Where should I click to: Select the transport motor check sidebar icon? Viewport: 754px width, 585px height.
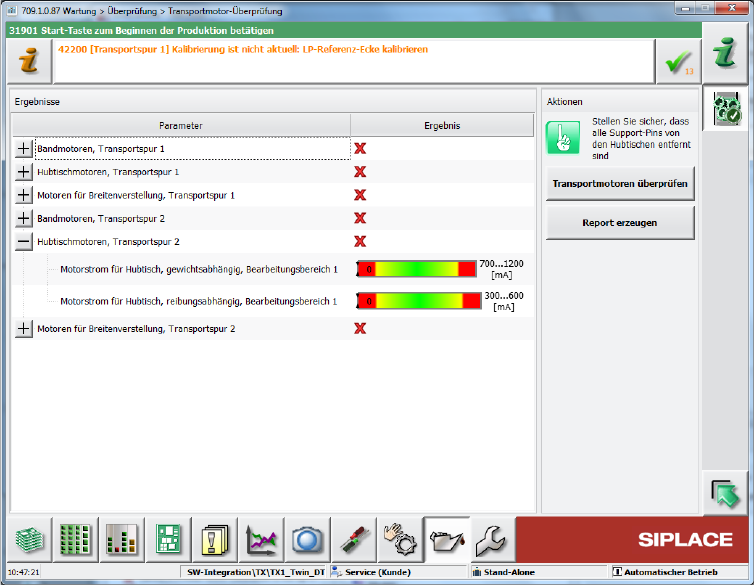pos(727,109)
